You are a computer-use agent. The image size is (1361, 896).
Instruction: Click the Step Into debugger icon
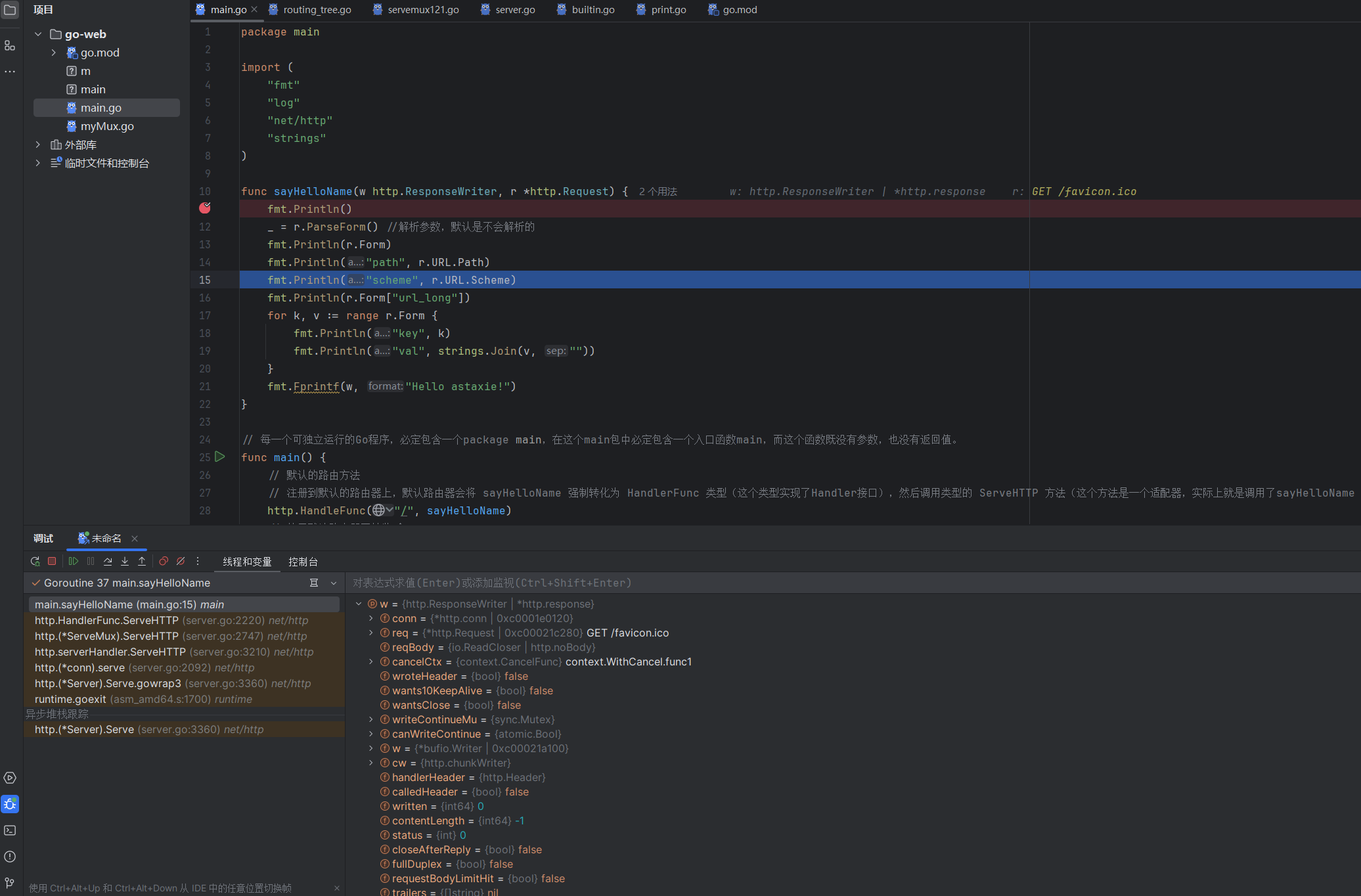[125, 562]
